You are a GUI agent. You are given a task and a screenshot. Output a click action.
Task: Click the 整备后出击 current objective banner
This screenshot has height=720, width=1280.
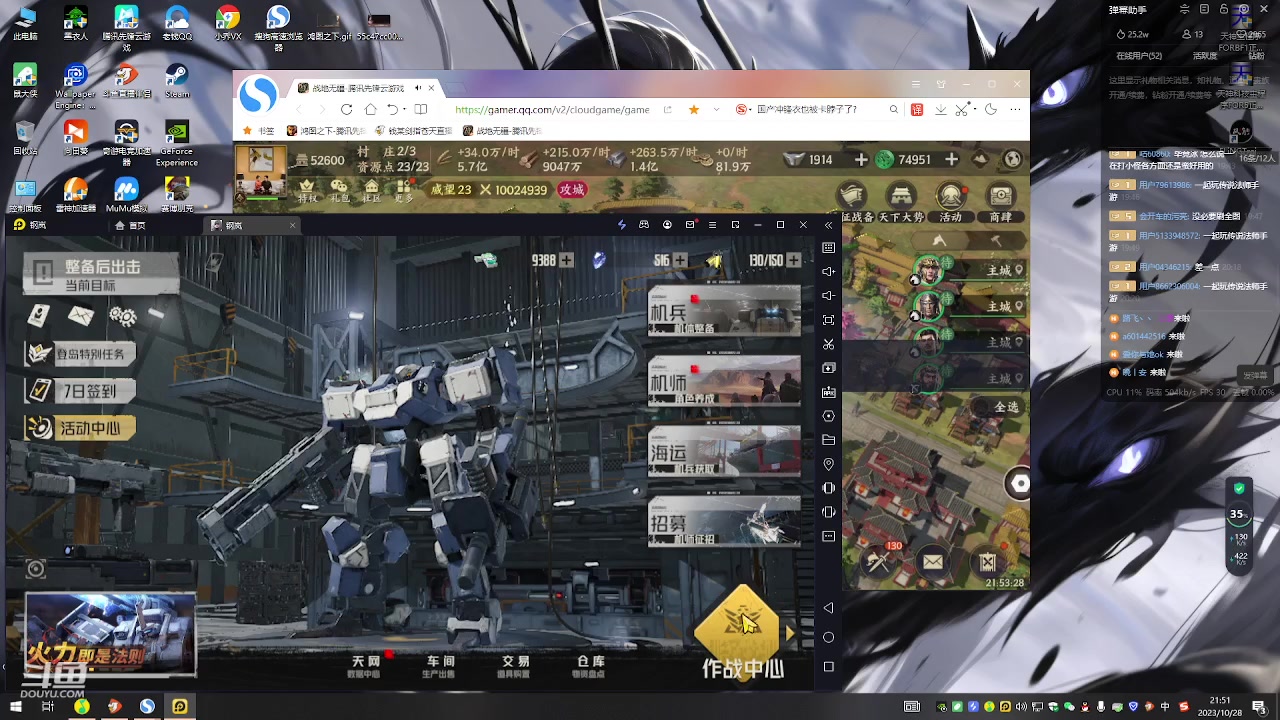[100, 274]
